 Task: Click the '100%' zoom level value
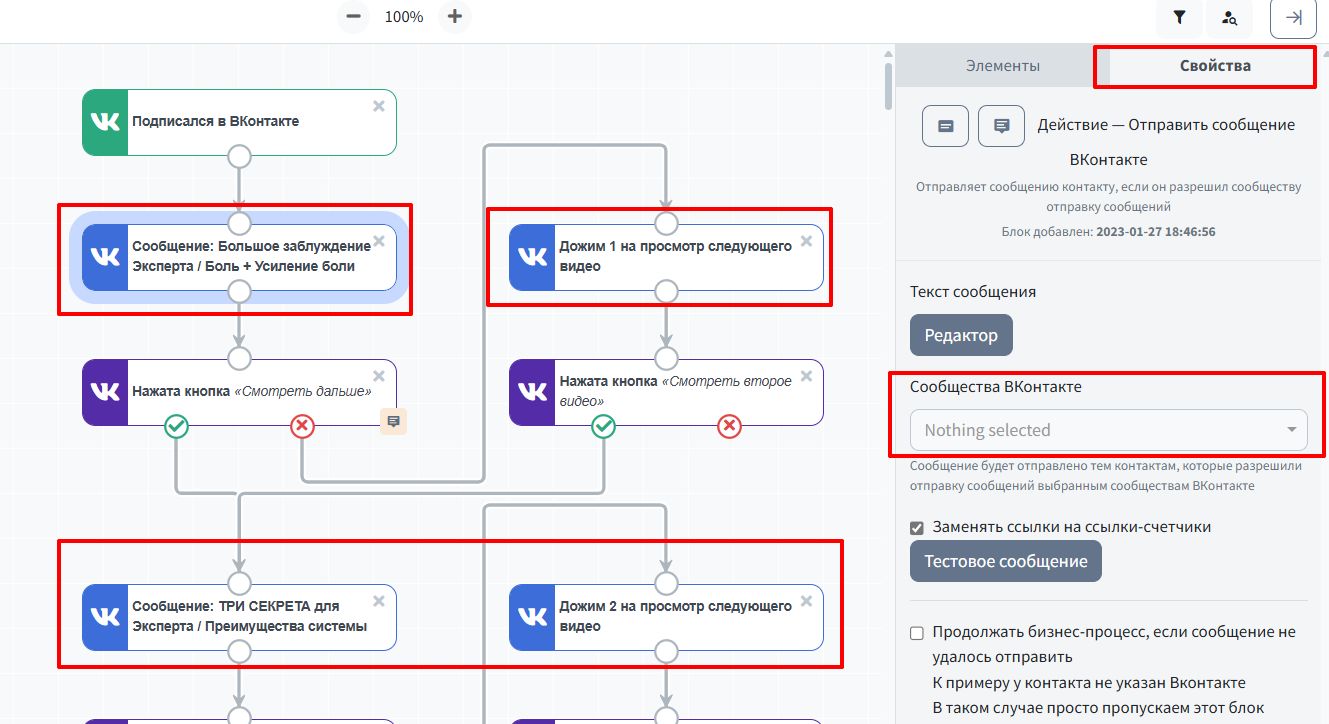pyautogui.click(x=404, y=17)
